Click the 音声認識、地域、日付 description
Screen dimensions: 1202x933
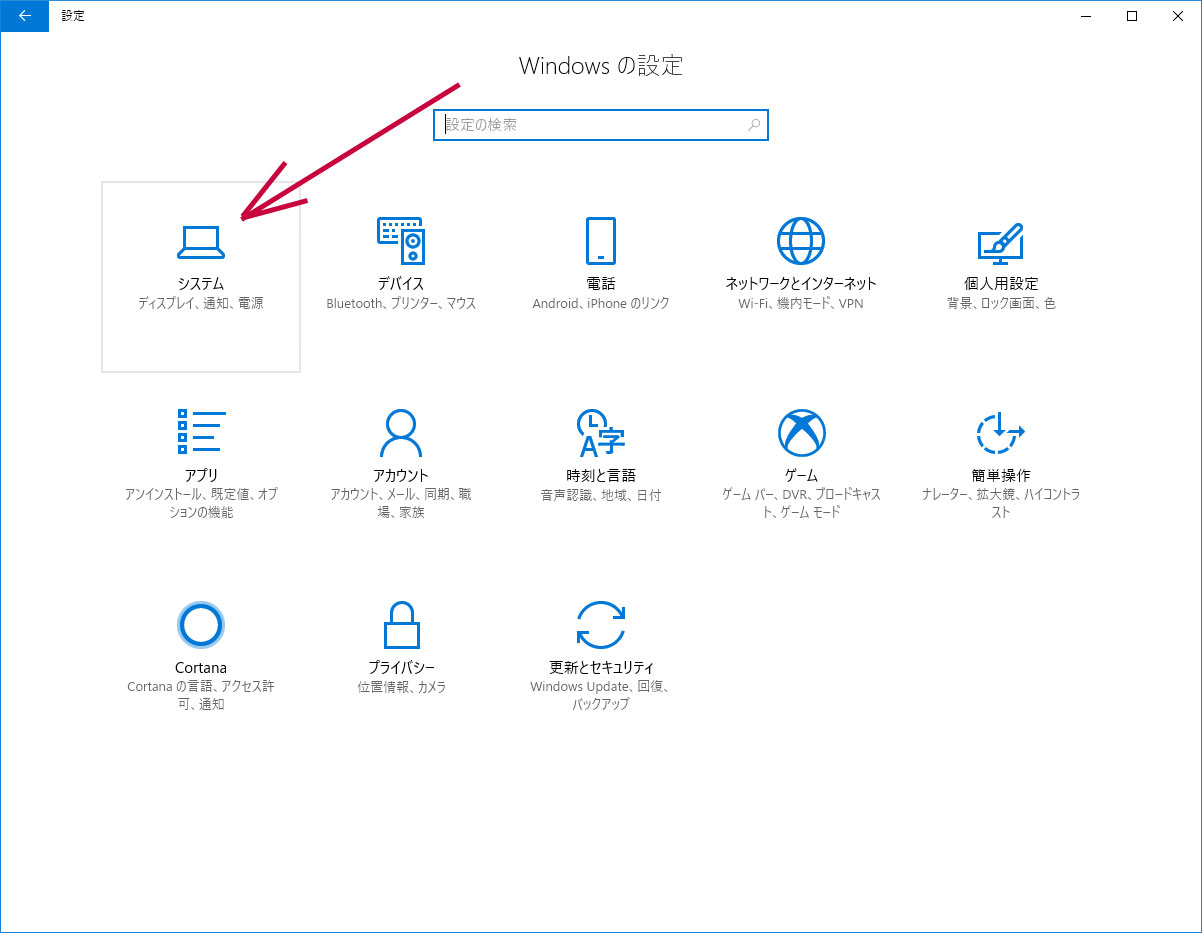point(601,495)
